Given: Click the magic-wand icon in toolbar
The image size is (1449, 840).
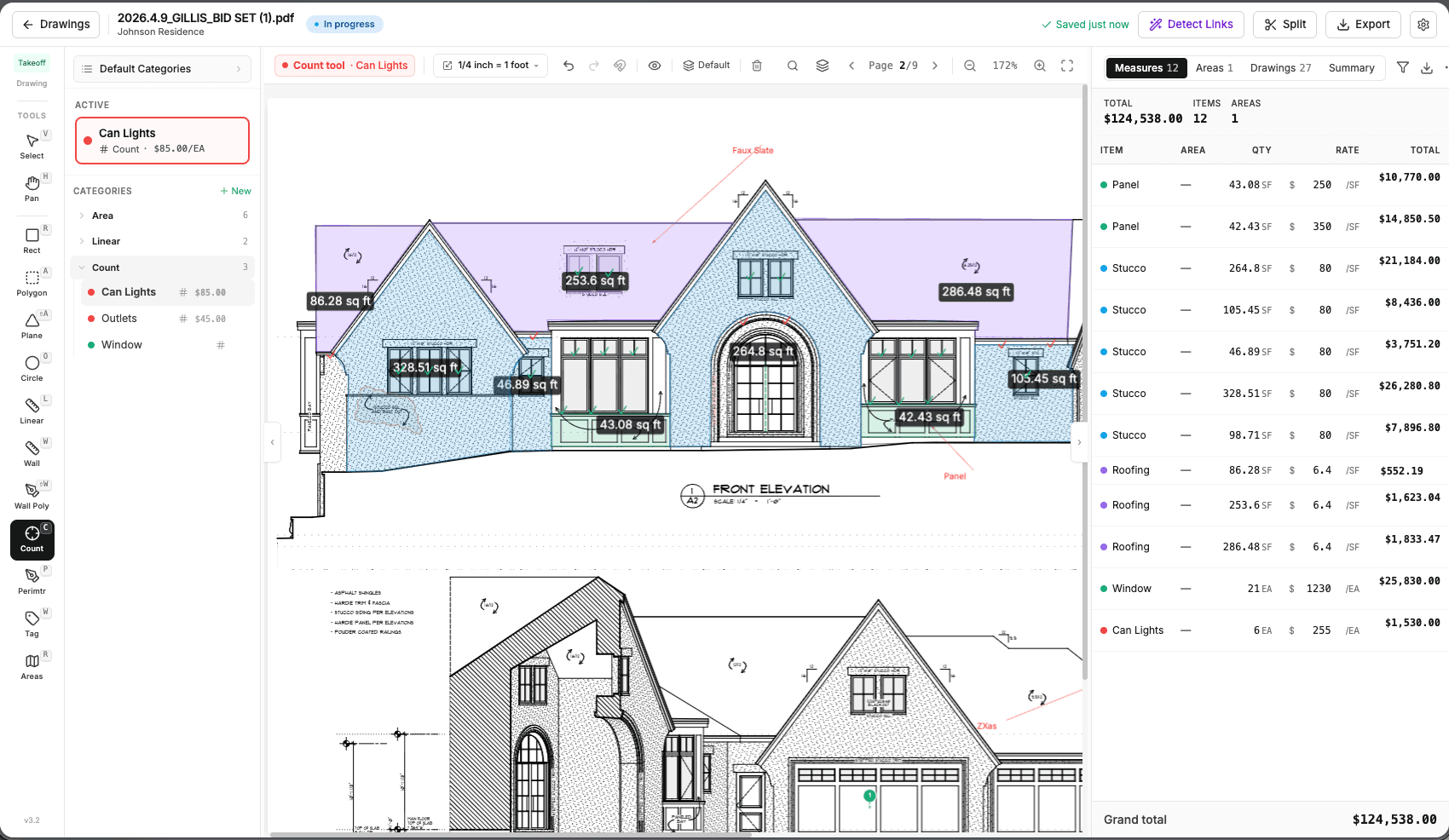Looking at the screenshot, I should coord(620,66).
